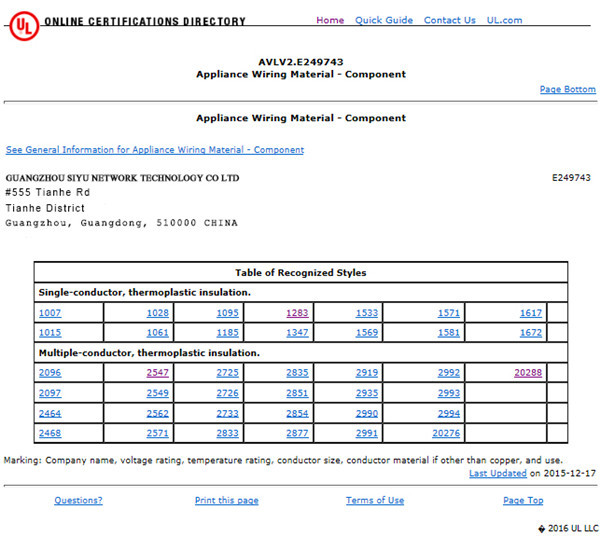Open style 2468 link

pyautogui.click(x=50, y=433)
